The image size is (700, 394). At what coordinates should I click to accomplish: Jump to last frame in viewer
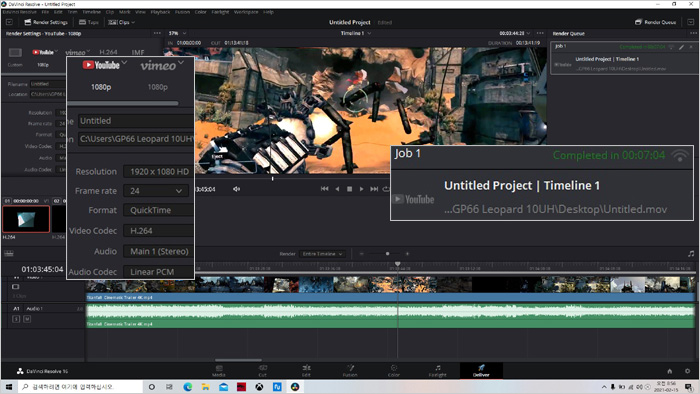(374, 189)
